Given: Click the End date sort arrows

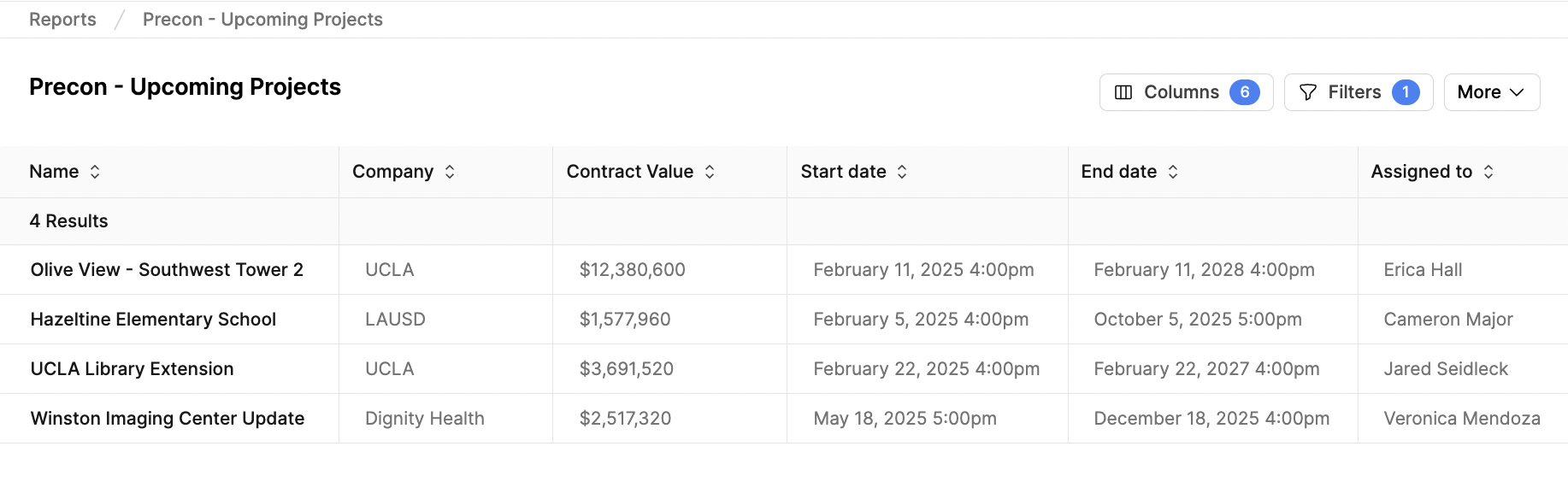Looking at the screenshot, I should (1173, 172).
